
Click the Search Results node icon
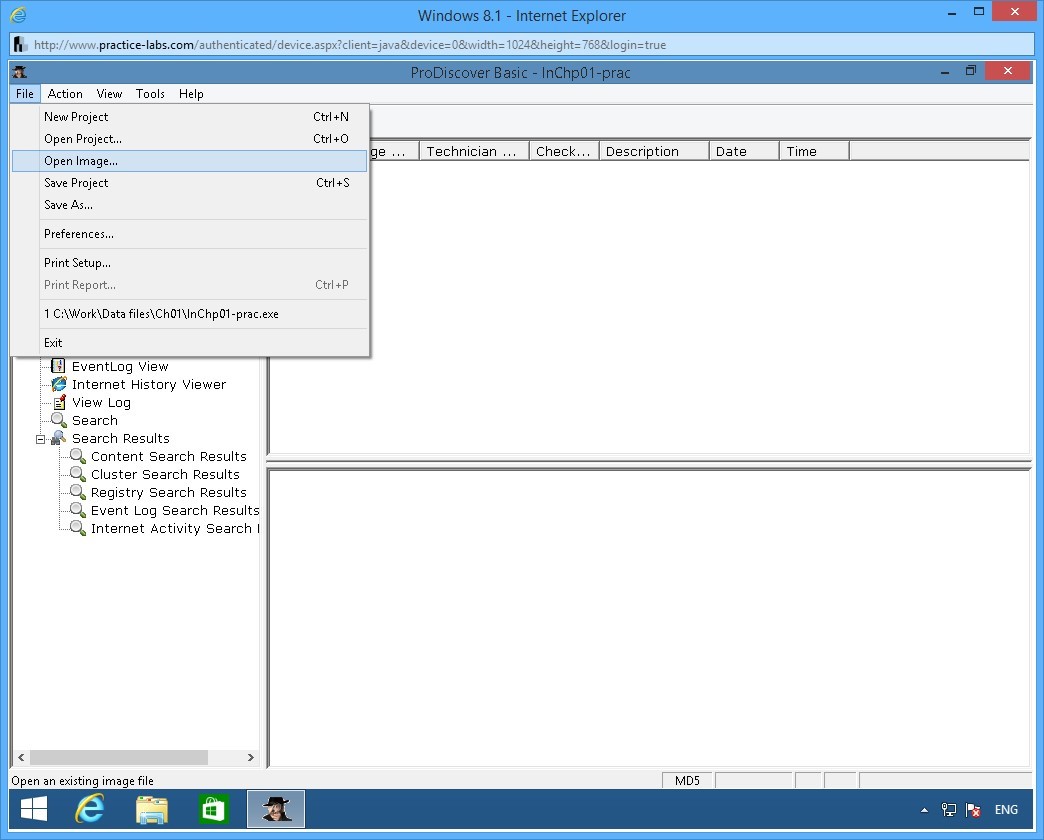59,438
